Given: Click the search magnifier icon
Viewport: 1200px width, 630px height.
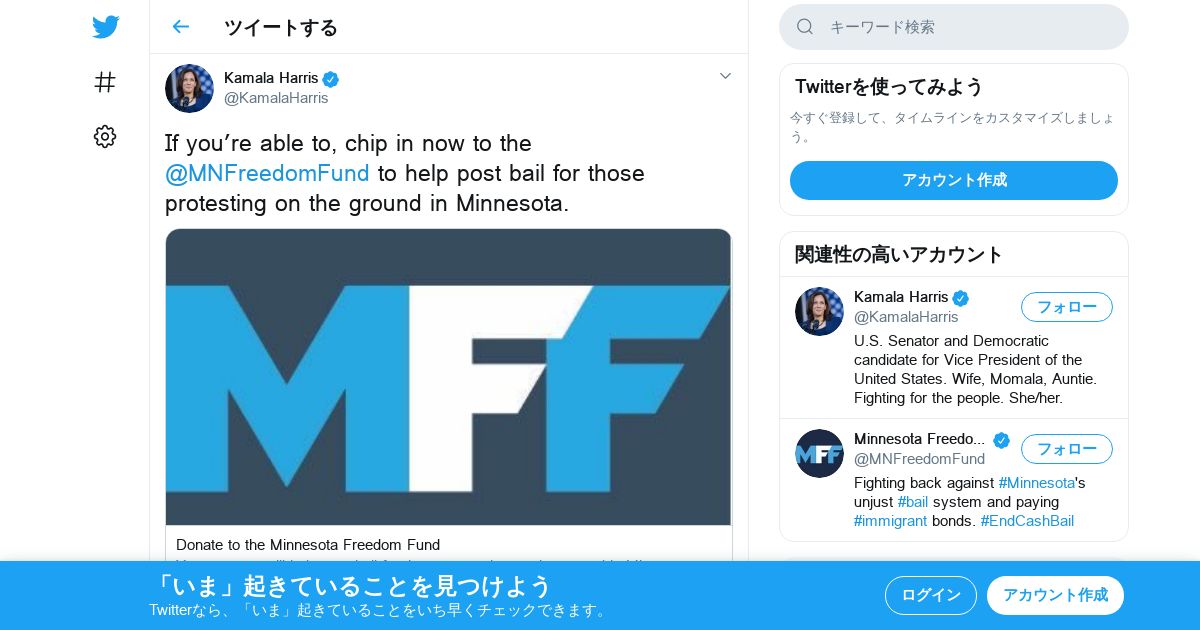Looking at the screenshot, I should 805,27.
